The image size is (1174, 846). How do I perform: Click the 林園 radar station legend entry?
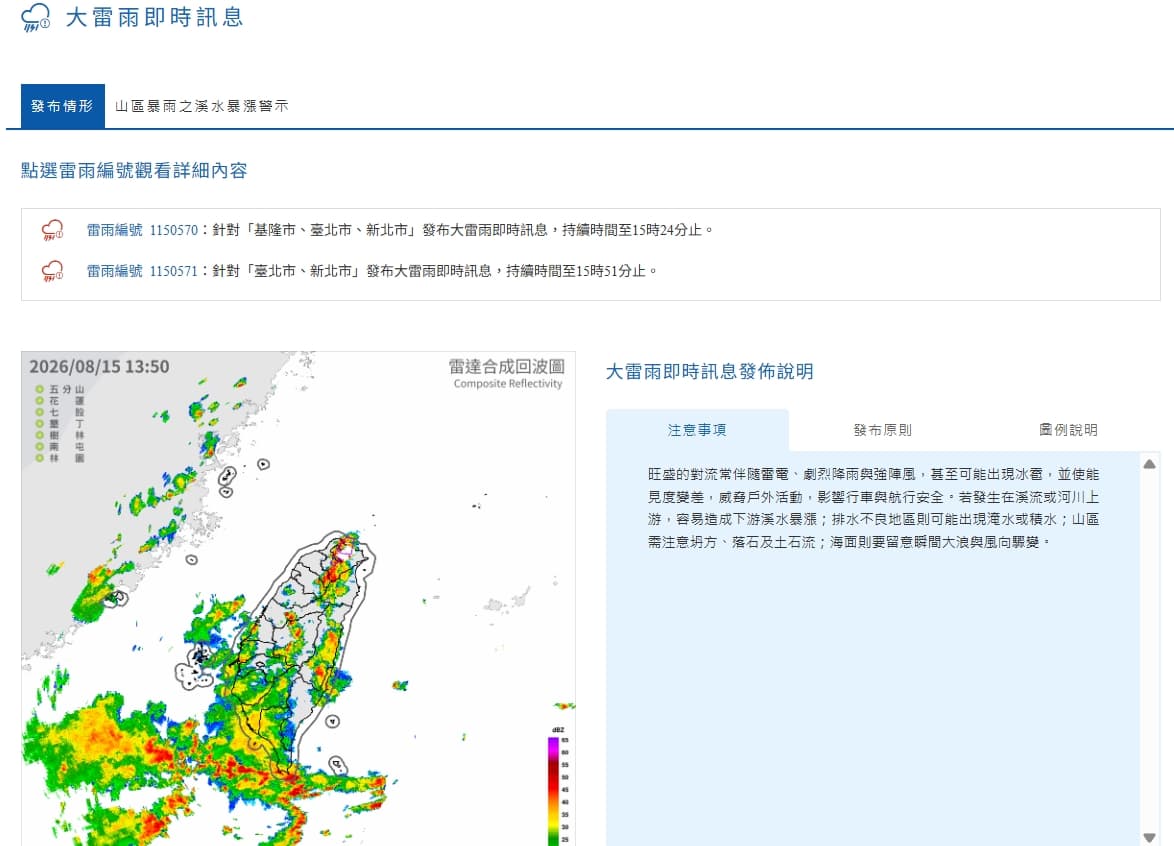pyautogui.click(x=60, y=457)
